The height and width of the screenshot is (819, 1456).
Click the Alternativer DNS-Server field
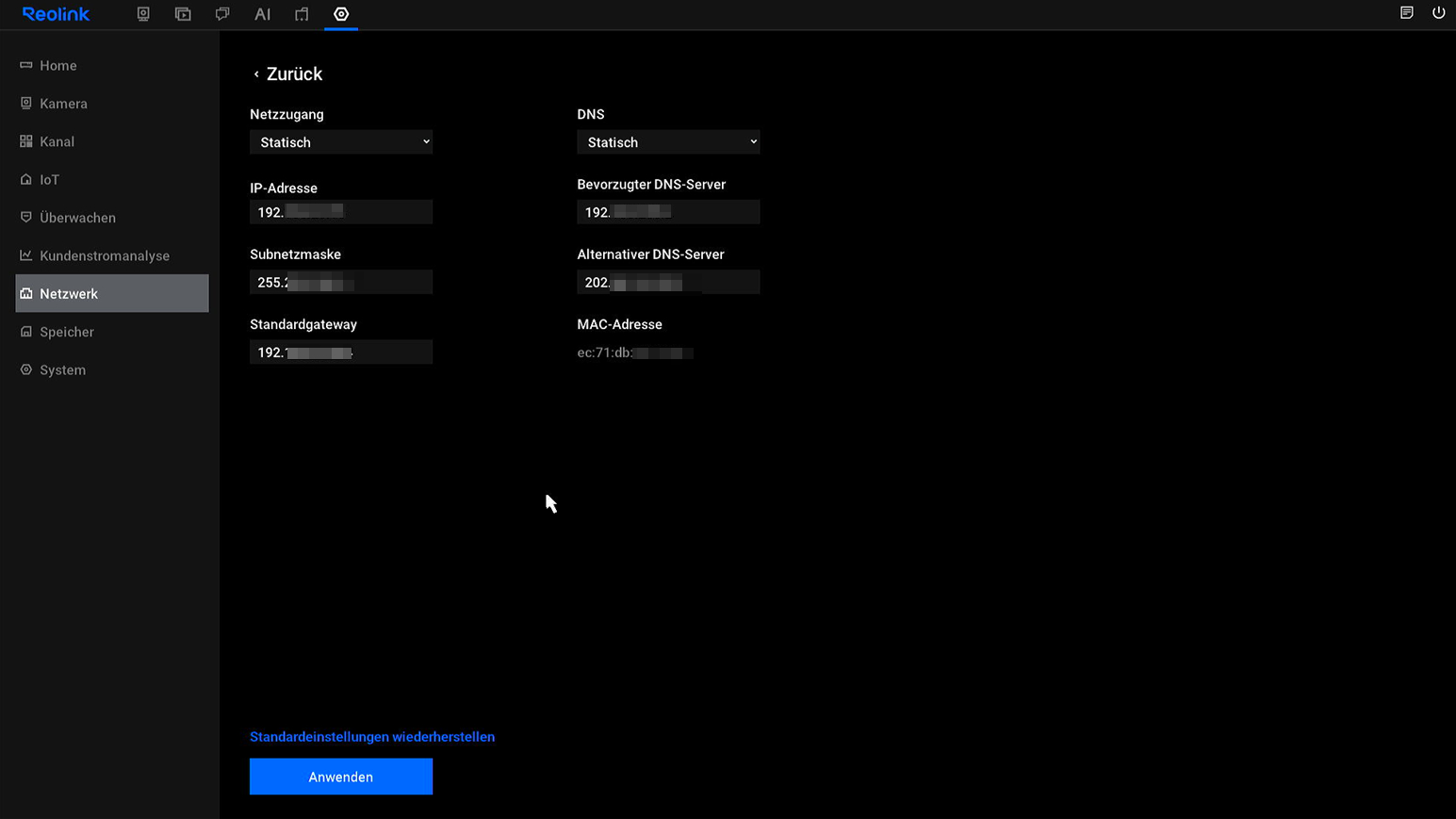[668, 282]
